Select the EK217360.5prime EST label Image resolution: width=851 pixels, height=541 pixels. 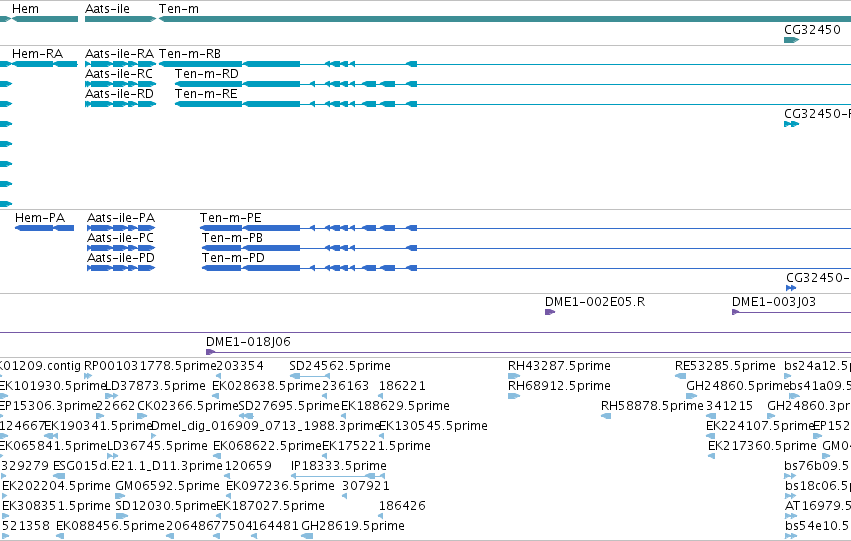762,446
